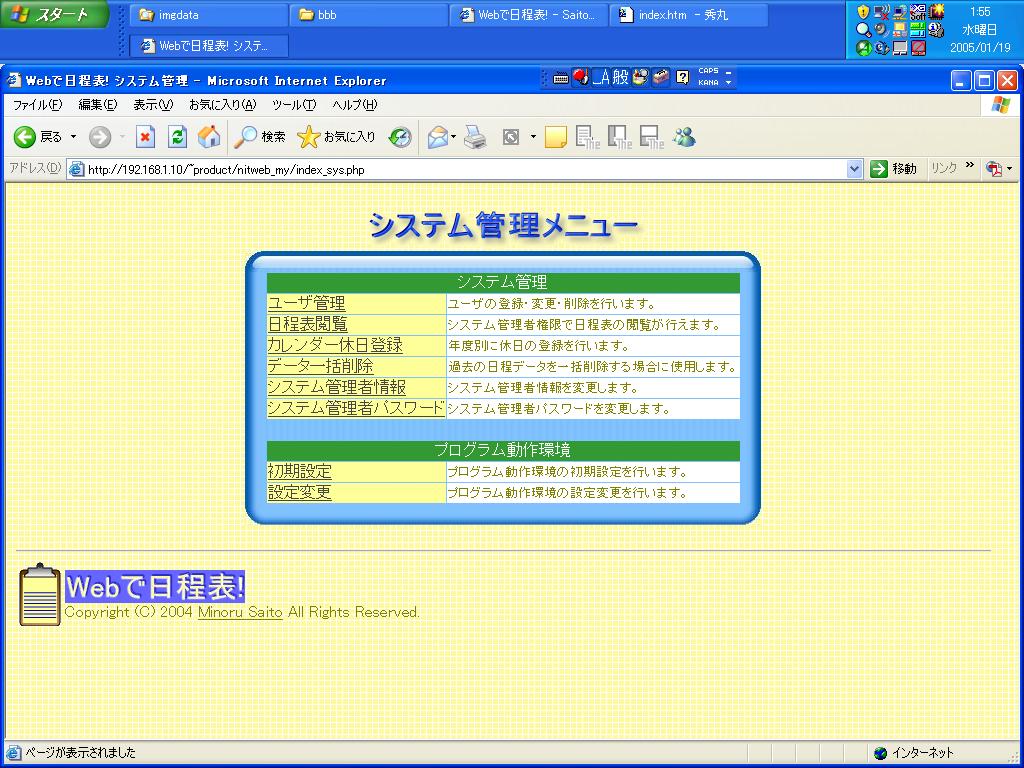Click the カレンダー休日登録 link
The height and width of the screenshot is (768, 1024).
pos(335,345)
